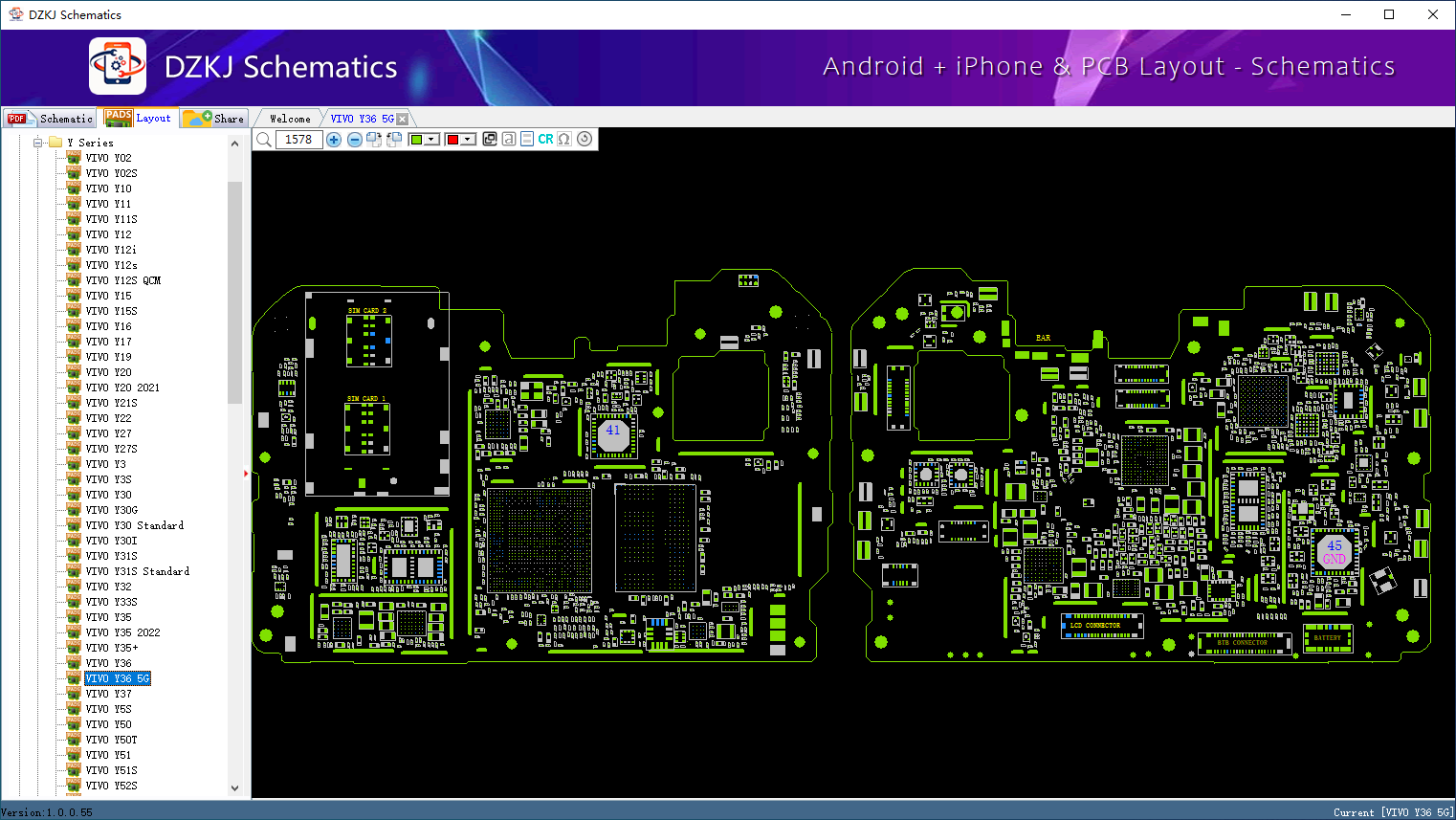
Task: Select VIVO Y35 2022 from the list
Action: (122, 632)
